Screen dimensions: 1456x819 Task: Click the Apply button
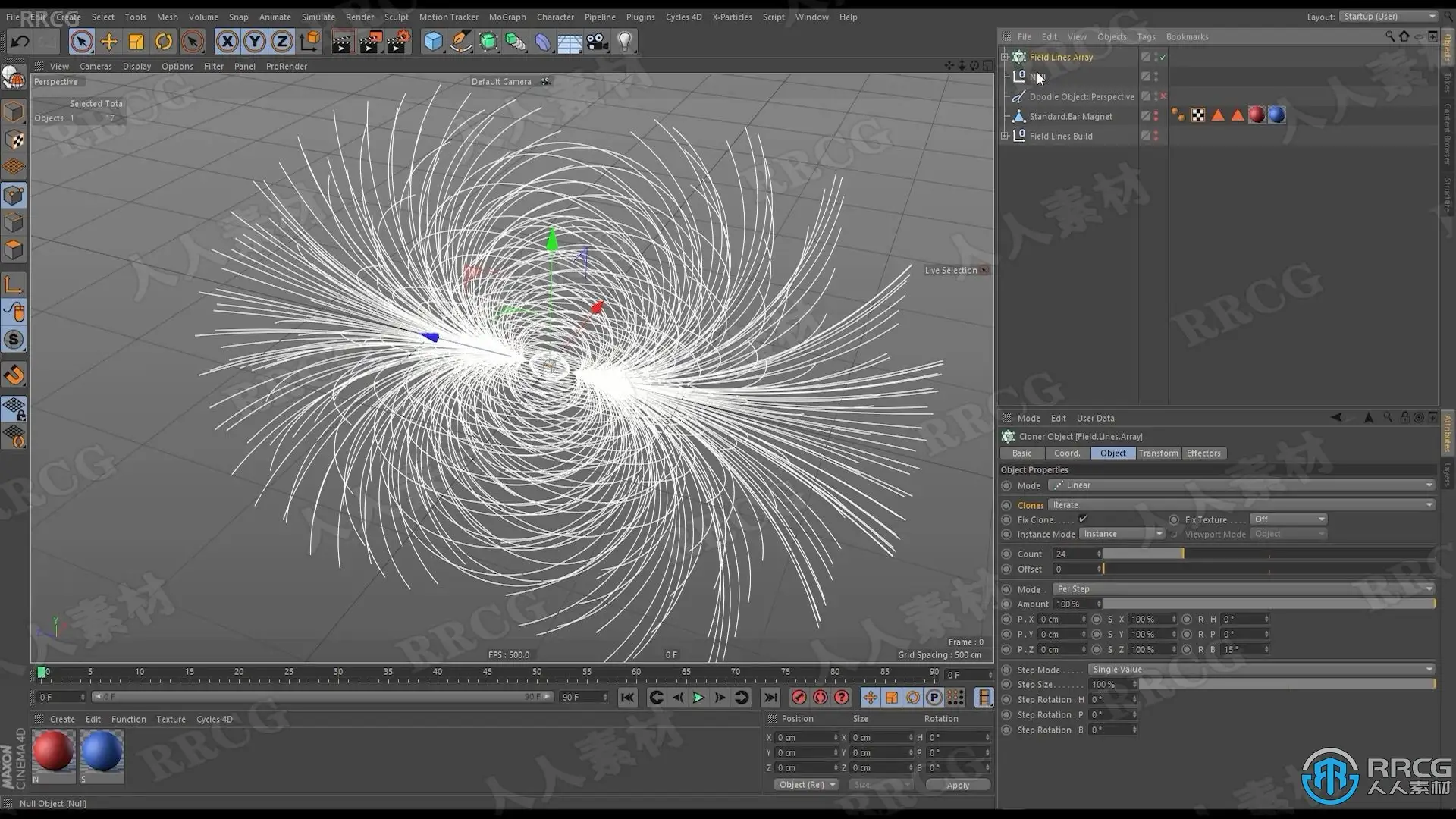click(x=957, y=786)
